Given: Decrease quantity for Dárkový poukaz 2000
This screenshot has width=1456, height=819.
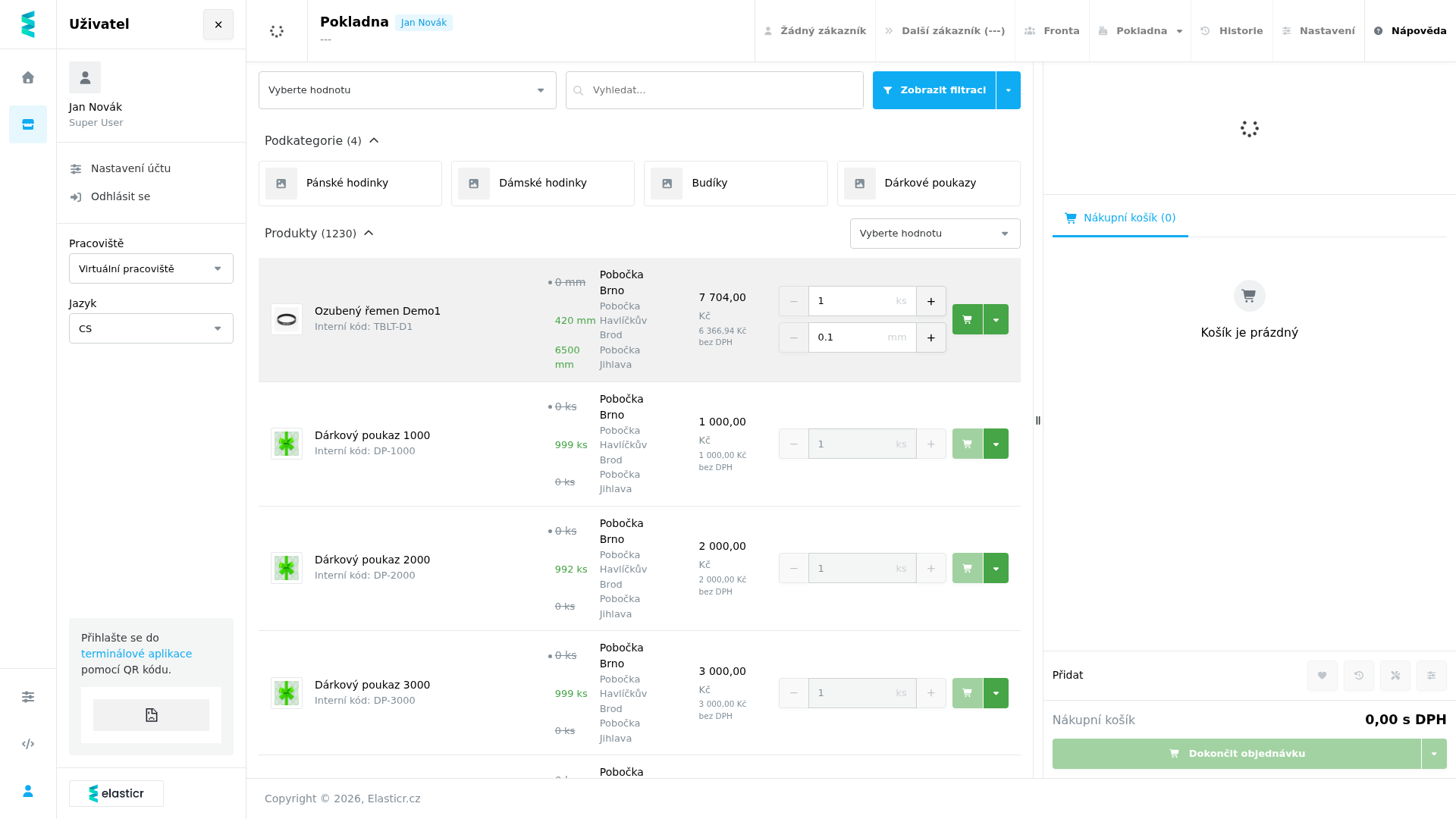Looking at the screenshot, I should 794,568.
